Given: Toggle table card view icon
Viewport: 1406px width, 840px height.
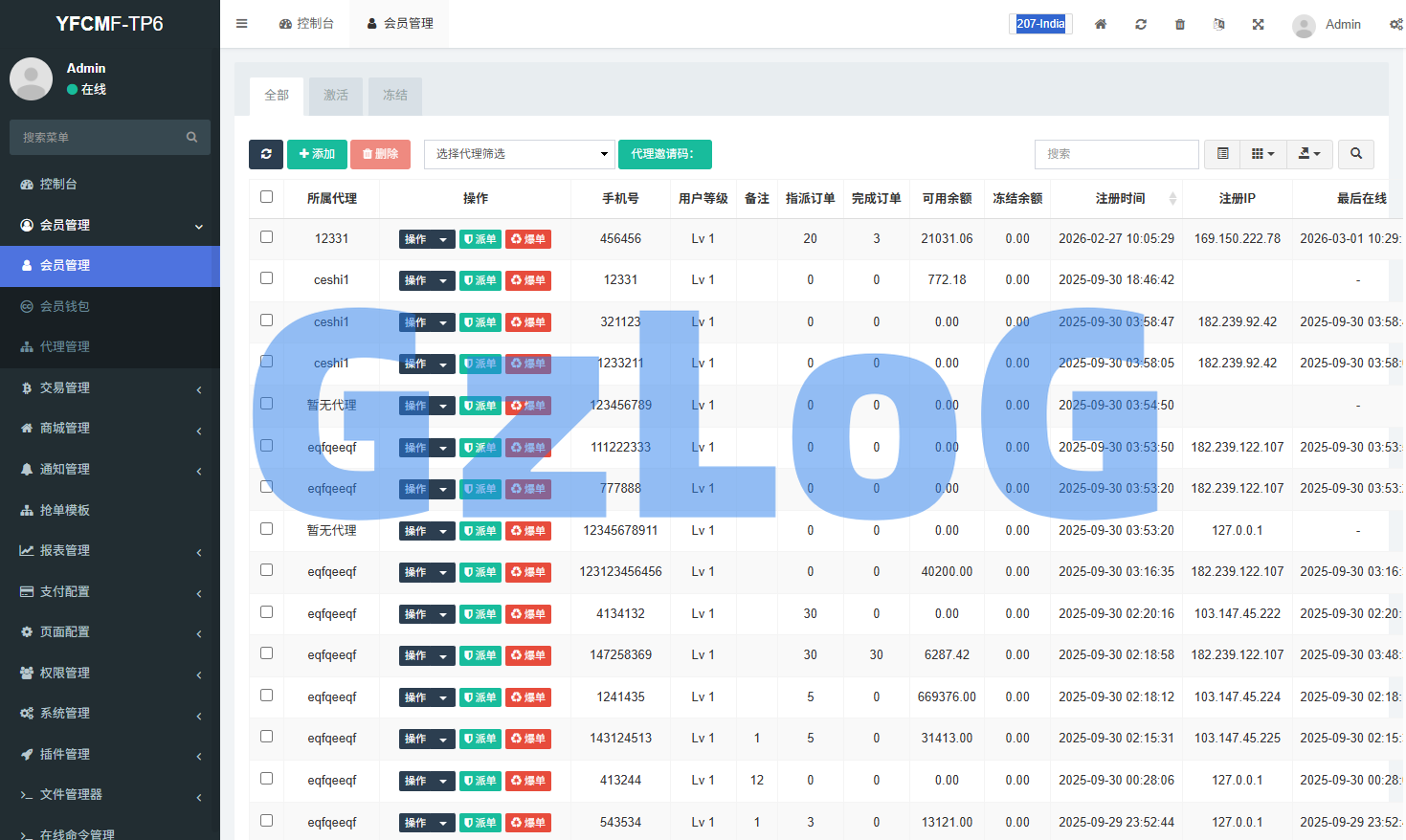Looking at the screenshot, I should [1223, 154].
